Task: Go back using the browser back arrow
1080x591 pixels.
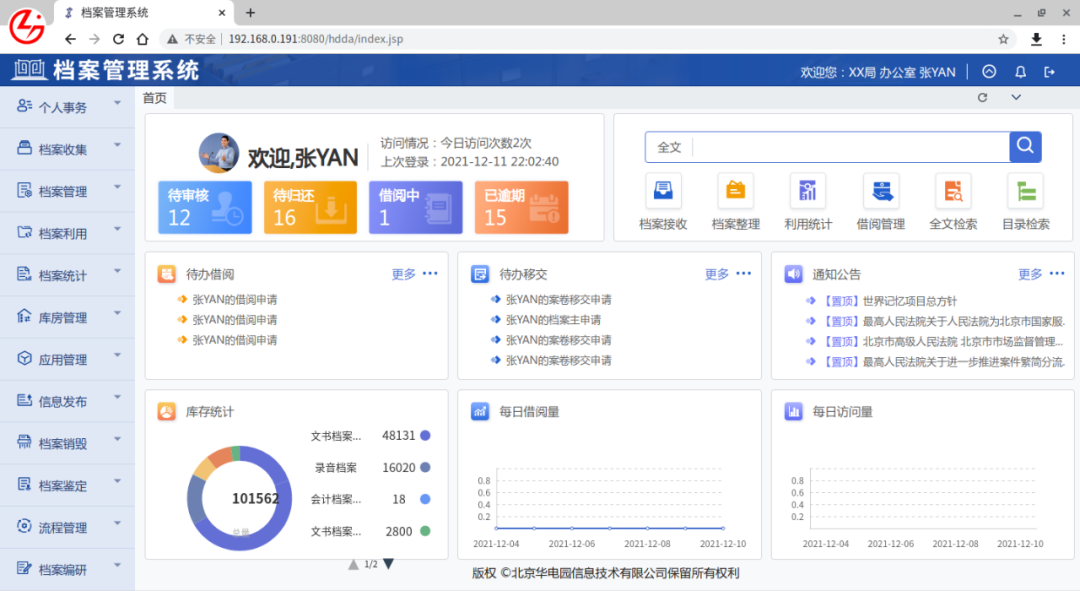Action: (70, 39)
